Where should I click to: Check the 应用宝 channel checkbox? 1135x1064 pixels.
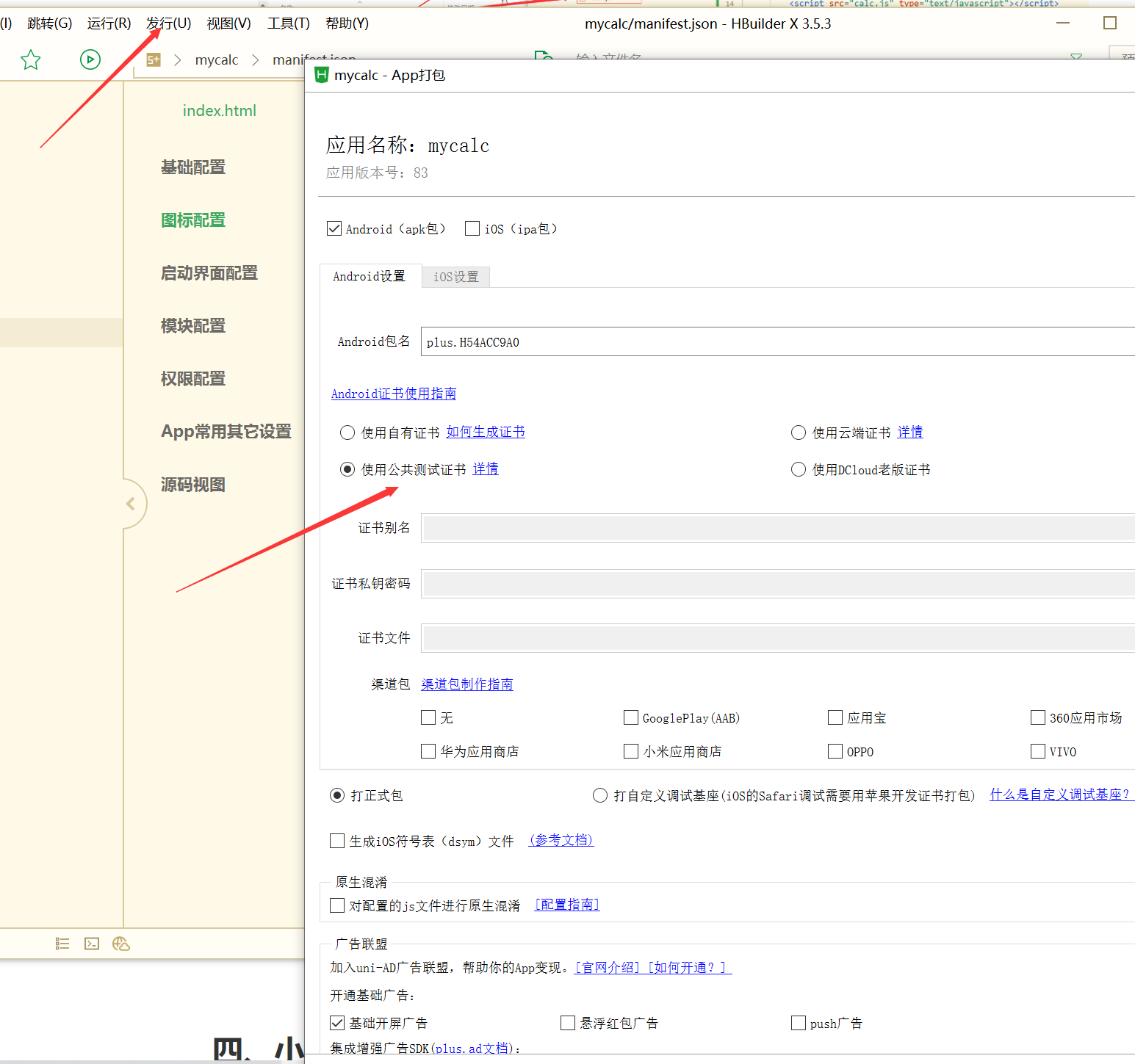pos(835,717)
